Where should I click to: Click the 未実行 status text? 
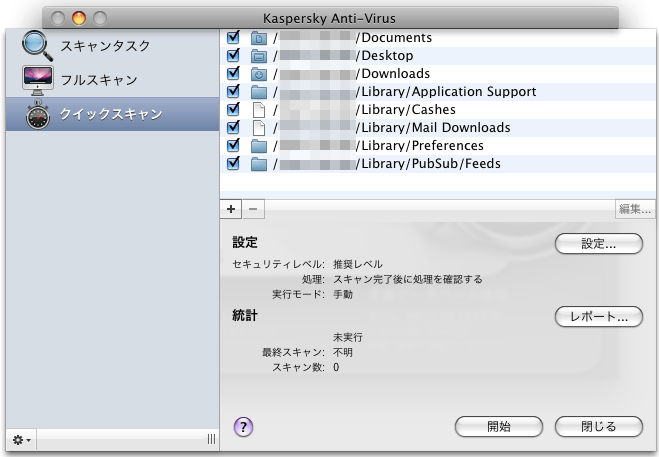pyautogui.click(x=348, y=338)
